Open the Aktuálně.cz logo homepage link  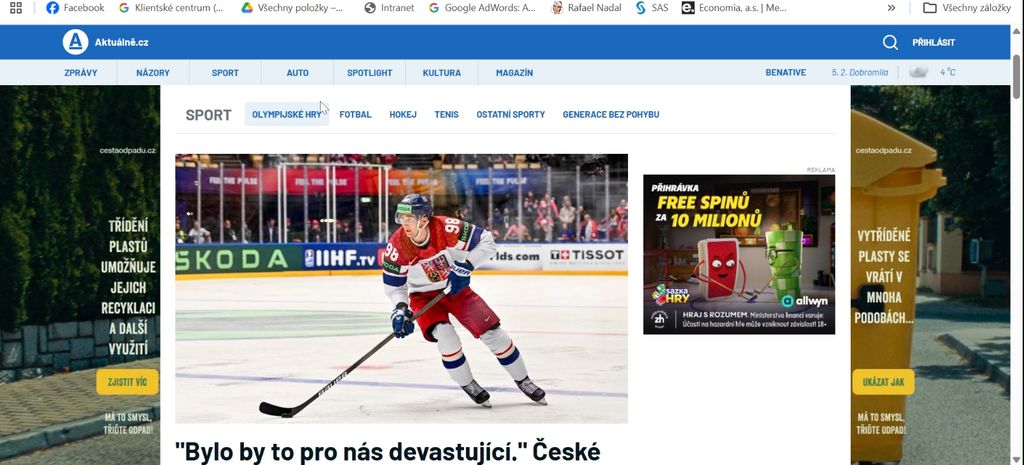tap(105, 42)
